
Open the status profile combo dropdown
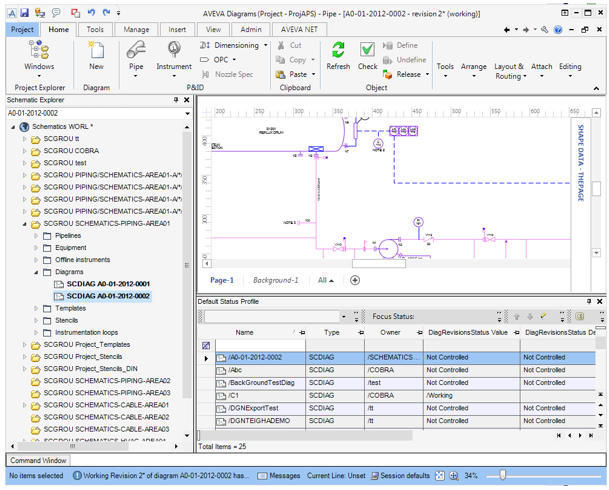343,316
